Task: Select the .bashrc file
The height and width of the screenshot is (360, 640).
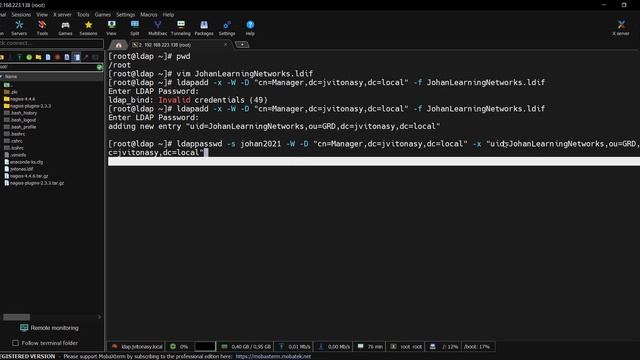Action: click(15, 134)
